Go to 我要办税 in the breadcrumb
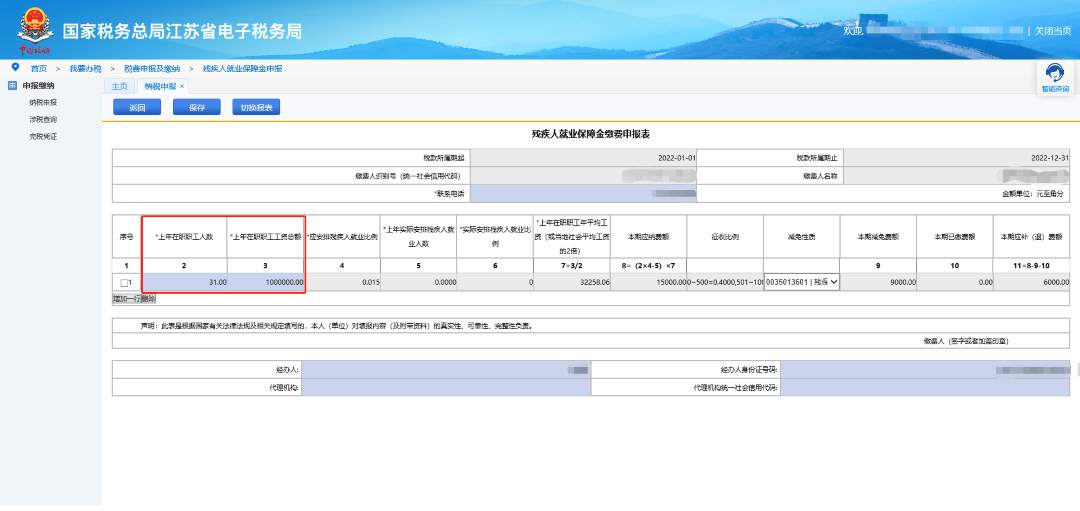The height and width of the screenshot is (511, 1080). tap(85, 68)
